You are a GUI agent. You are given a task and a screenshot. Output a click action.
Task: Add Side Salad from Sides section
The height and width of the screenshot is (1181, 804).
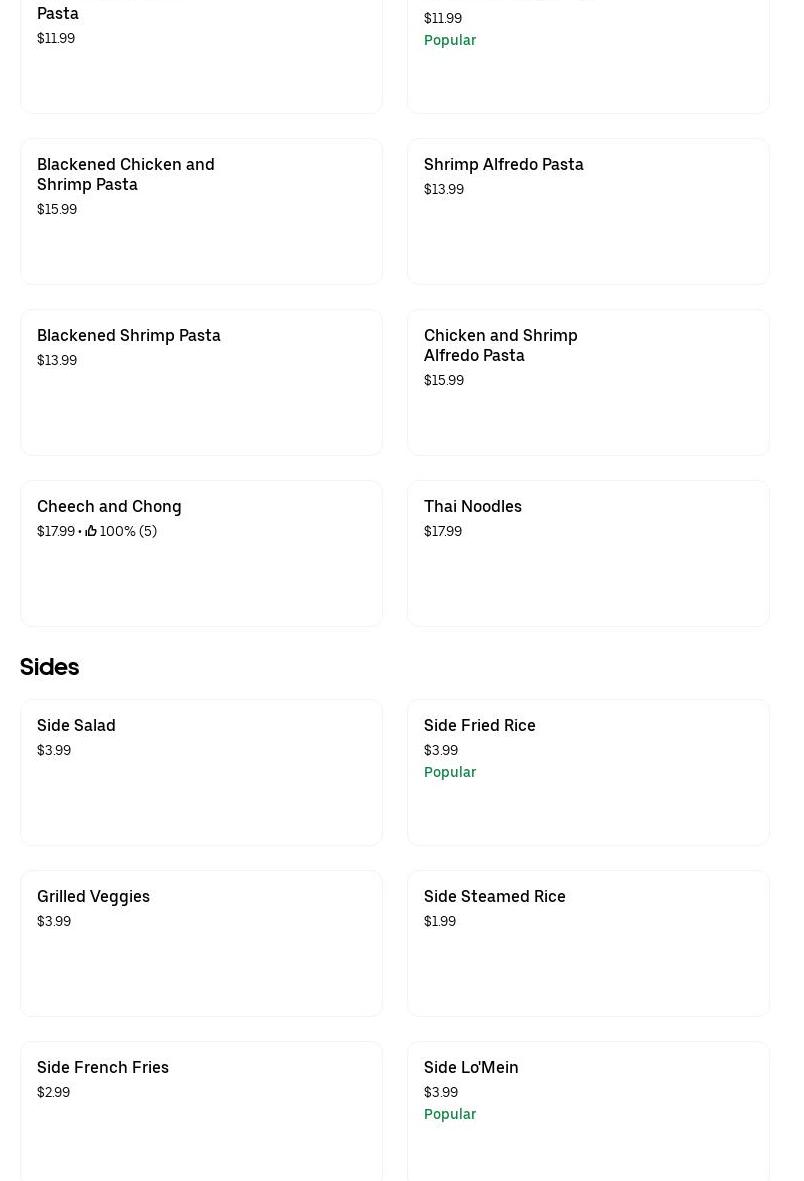tap(201, 772)
